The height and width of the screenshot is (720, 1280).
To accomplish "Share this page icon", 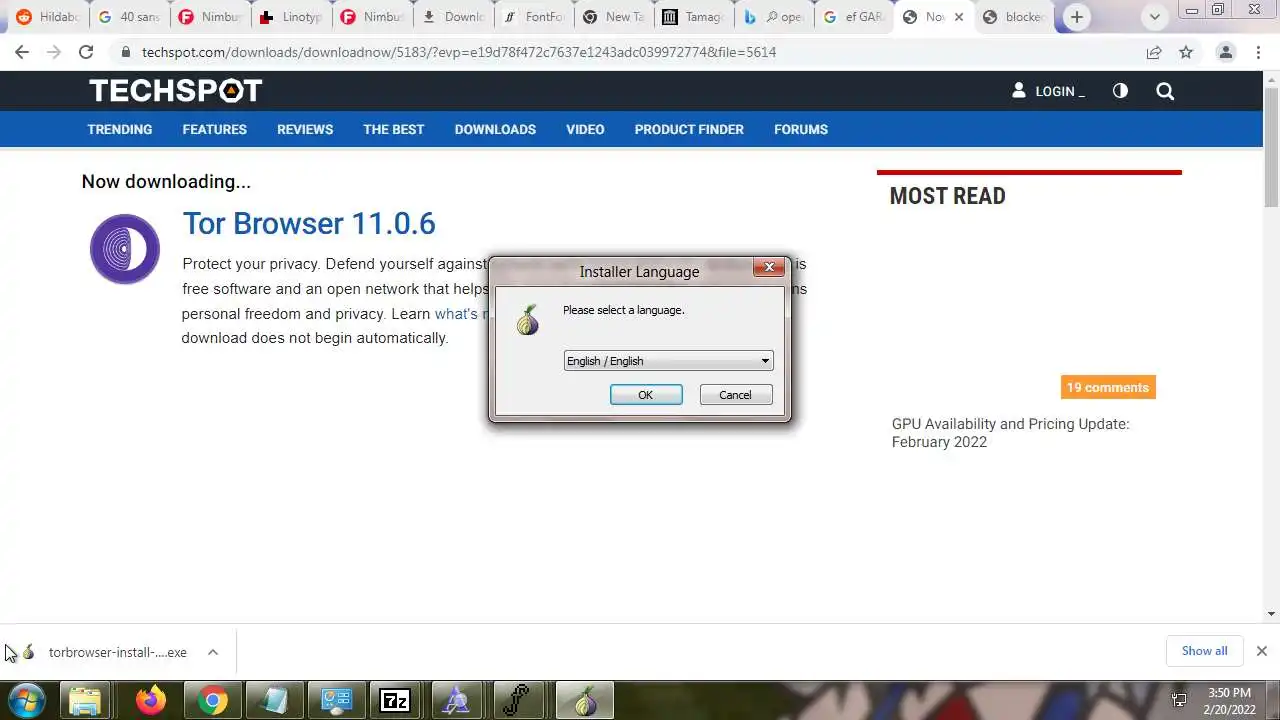I will 1154,52.
